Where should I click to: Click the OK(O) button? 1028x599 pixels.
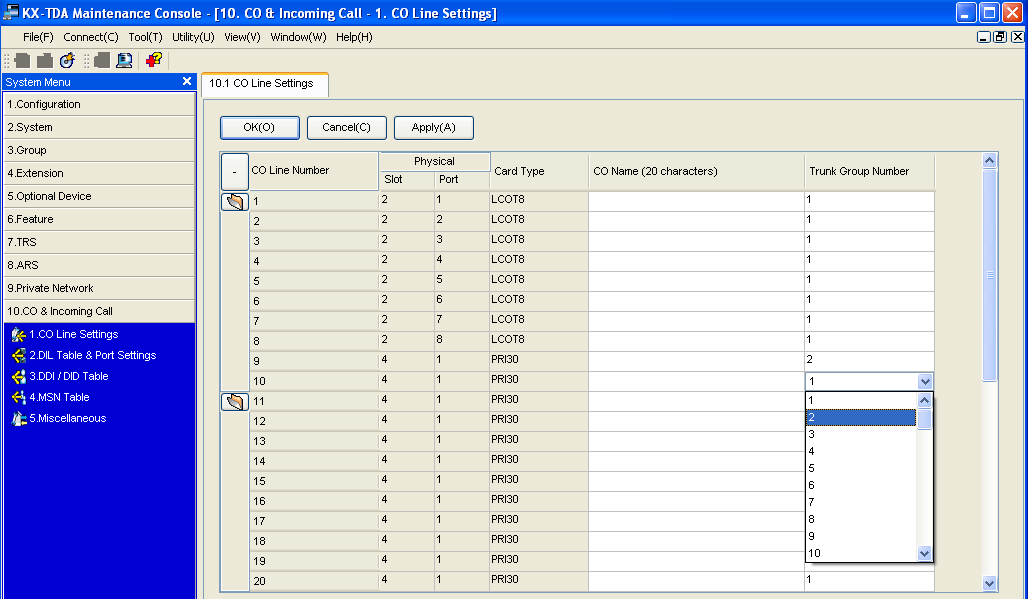pyautogui.click(x=260, y=128)
